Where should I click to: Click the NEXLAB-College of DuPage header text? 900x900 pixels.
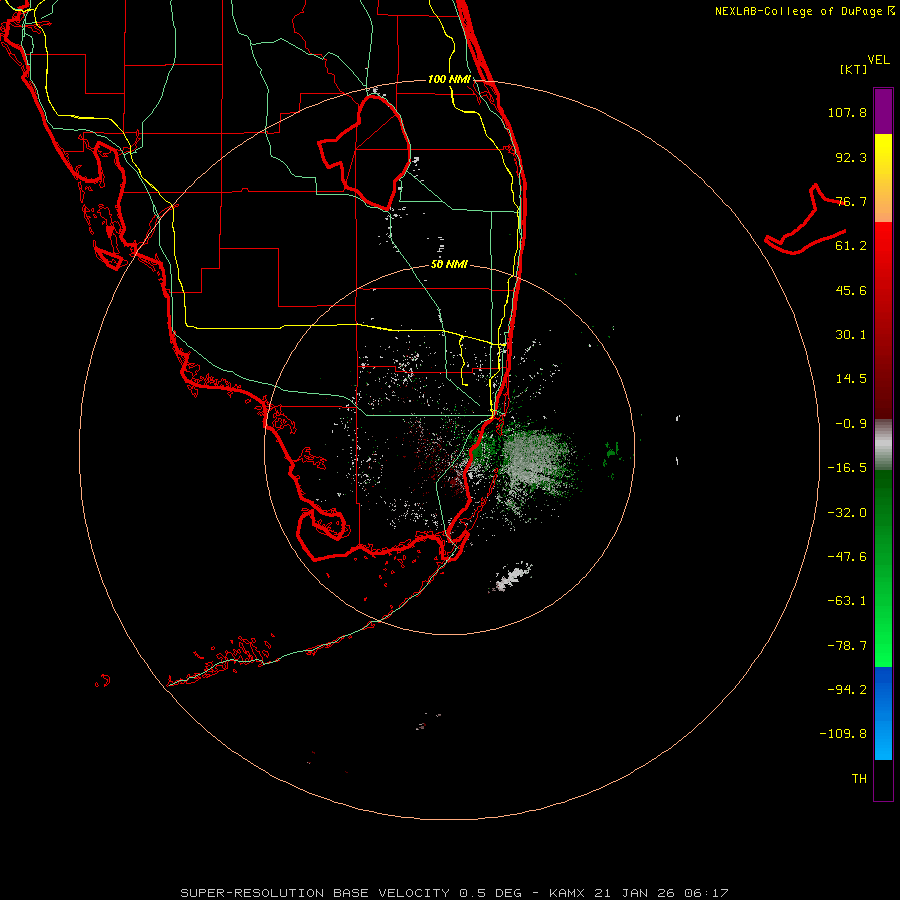pyautogui.click(x=804, y=11)
